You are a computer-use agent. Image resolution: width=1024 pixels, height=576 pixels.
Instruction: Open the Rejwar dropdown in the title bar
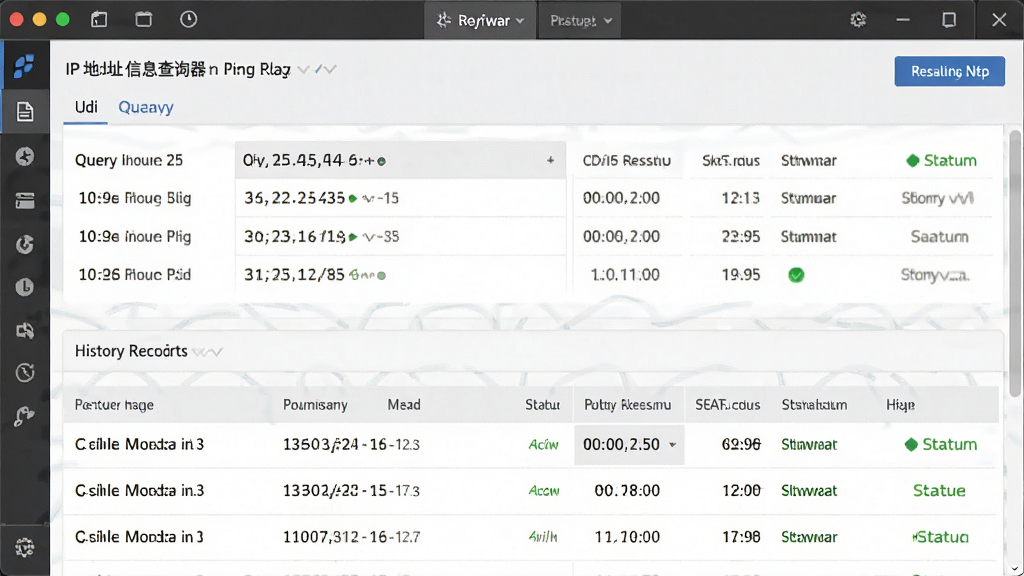click(x=481, y=20)
